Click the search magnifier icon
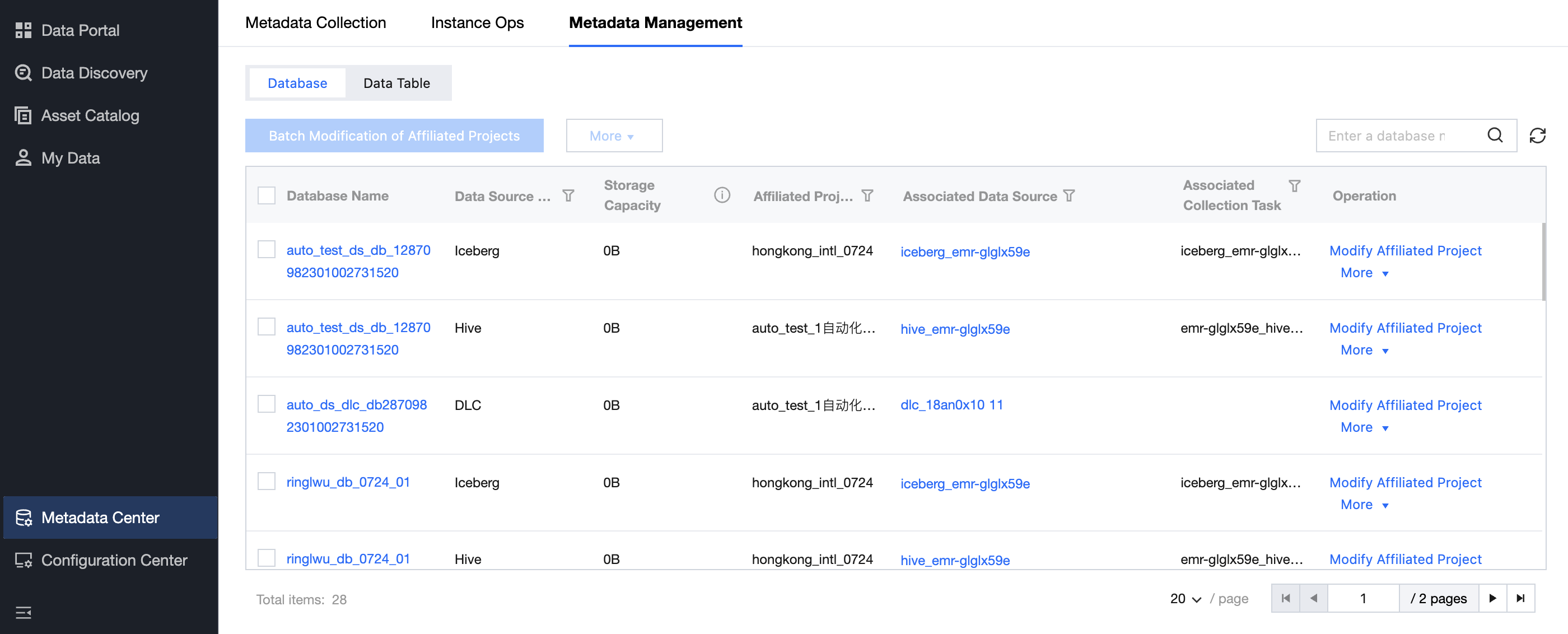Screen dimensions: 1568x634 1495,135
